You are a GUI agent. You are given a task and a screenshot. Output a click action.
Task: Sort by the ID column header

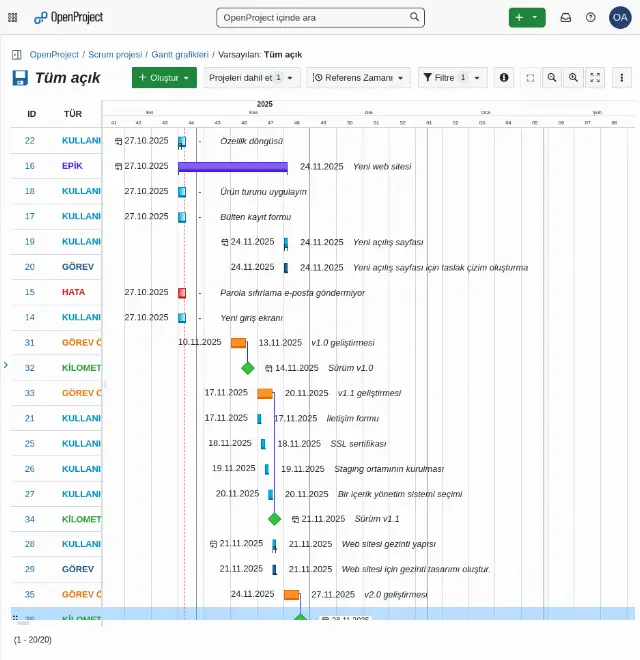[32, 114]
